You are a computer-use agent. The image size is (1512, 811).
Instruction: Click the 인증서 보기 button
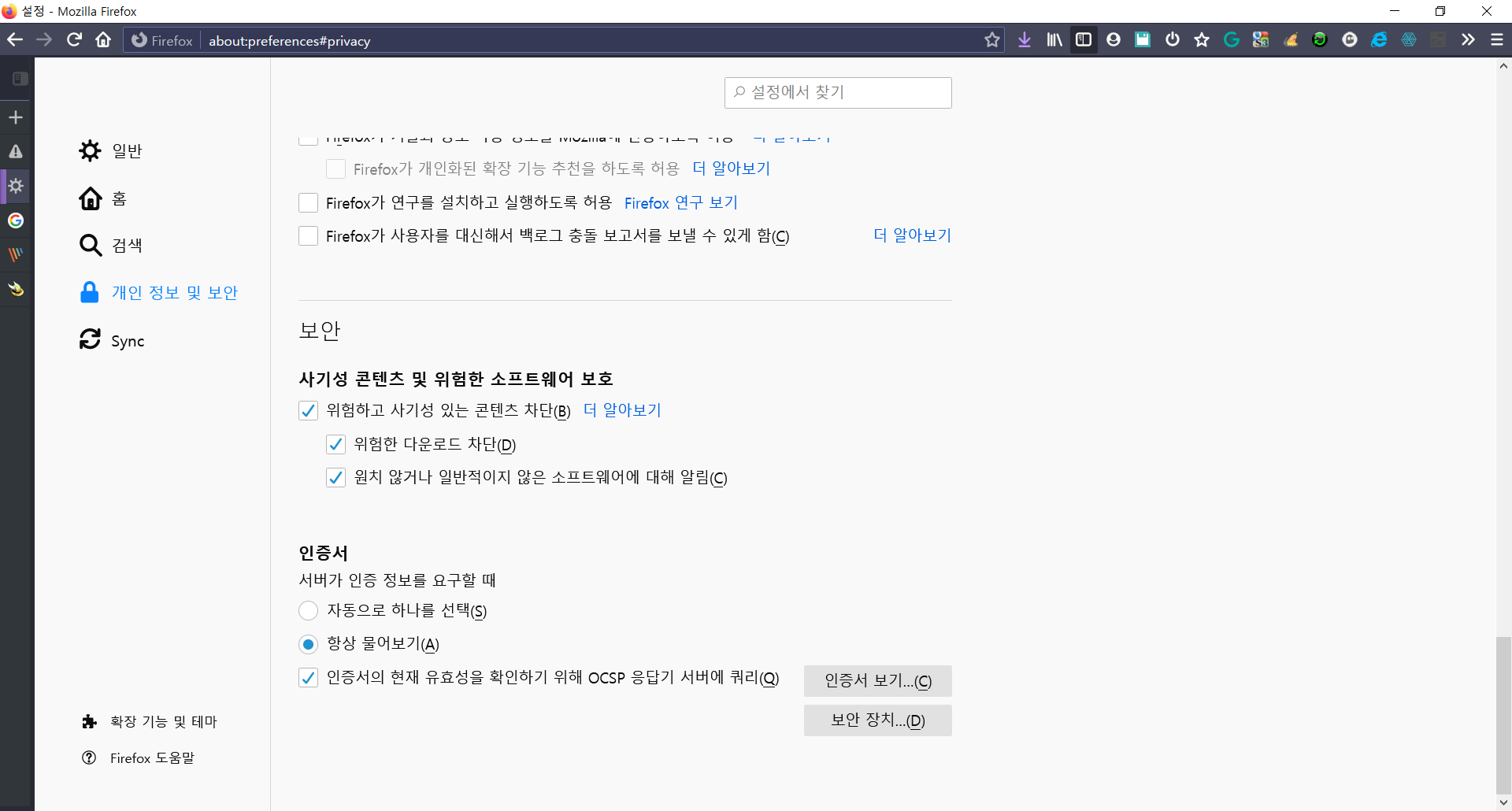(x=877, y=680)
